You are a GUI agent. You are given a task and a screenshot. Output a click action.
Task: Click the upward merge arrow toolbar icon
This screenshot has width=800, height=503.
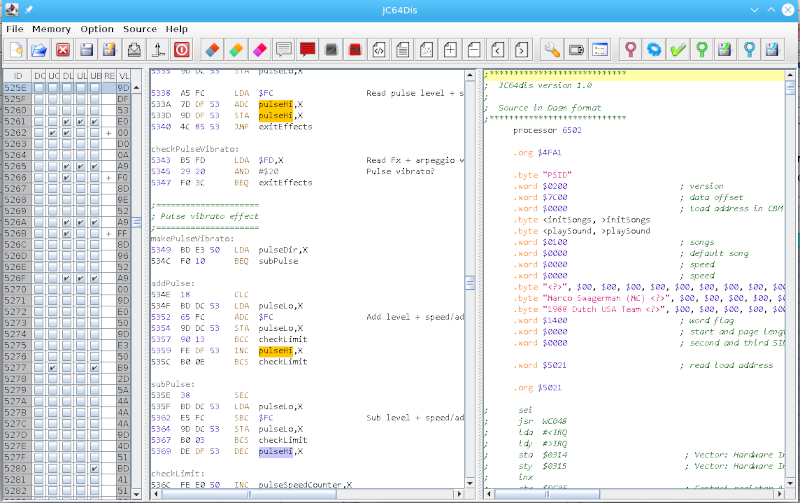coord(158,49)
